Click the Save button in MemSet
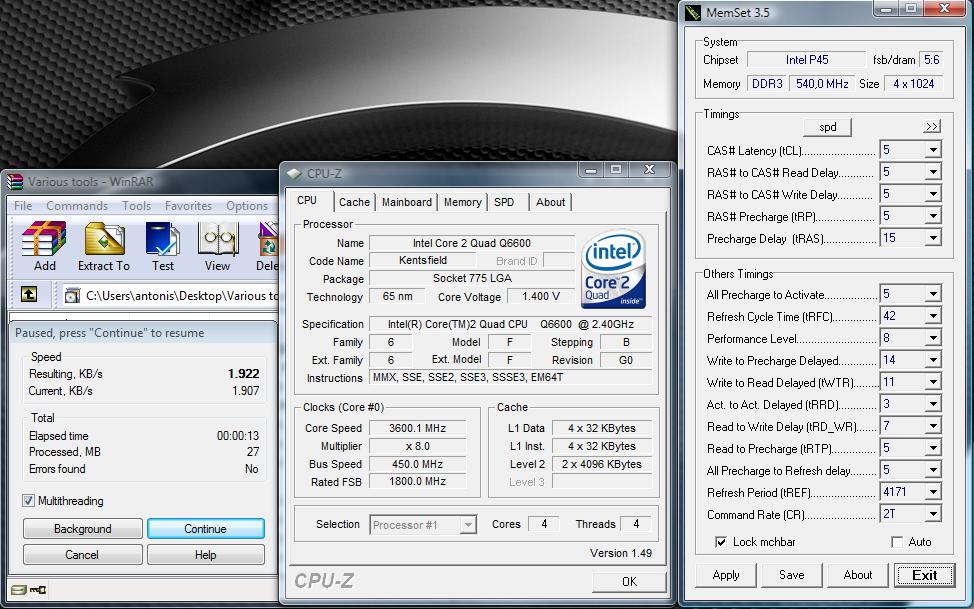Screen dimensions: 974x609 click(792, 575)
